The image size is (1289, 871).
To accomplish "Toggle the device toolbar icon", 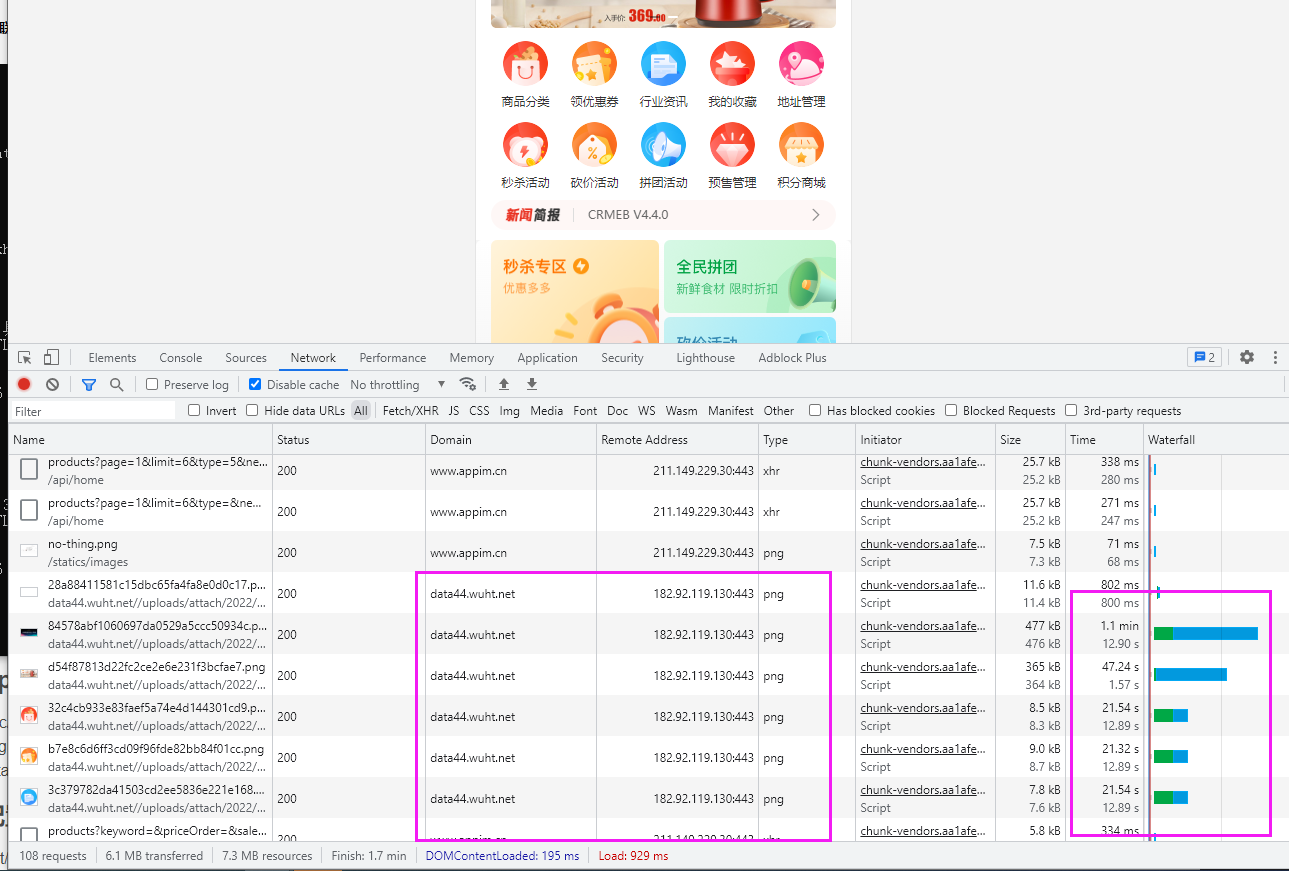I will pos(51,358).
